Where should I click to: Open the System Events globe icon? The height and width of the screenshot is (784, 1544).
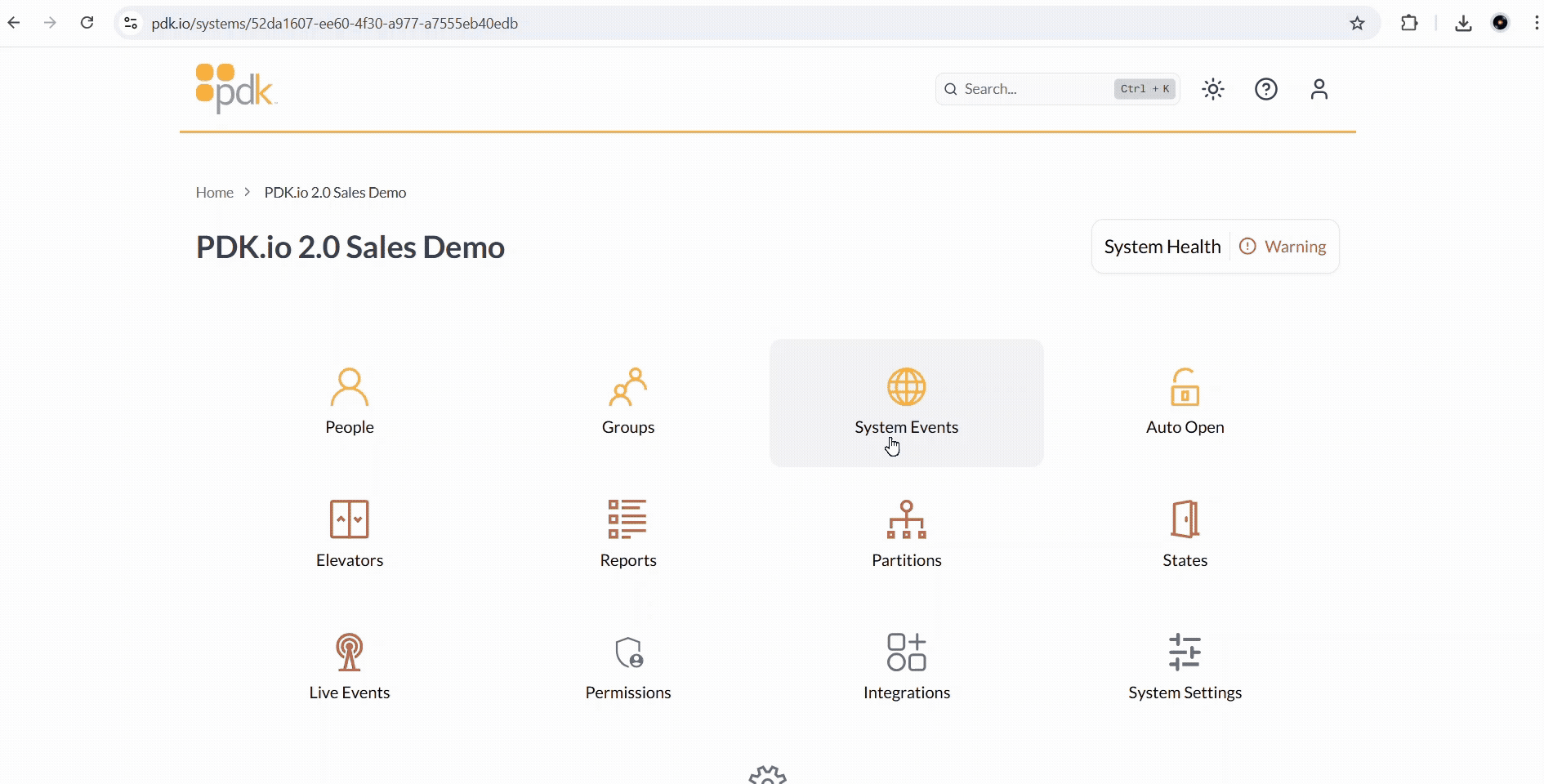point(907,387)
